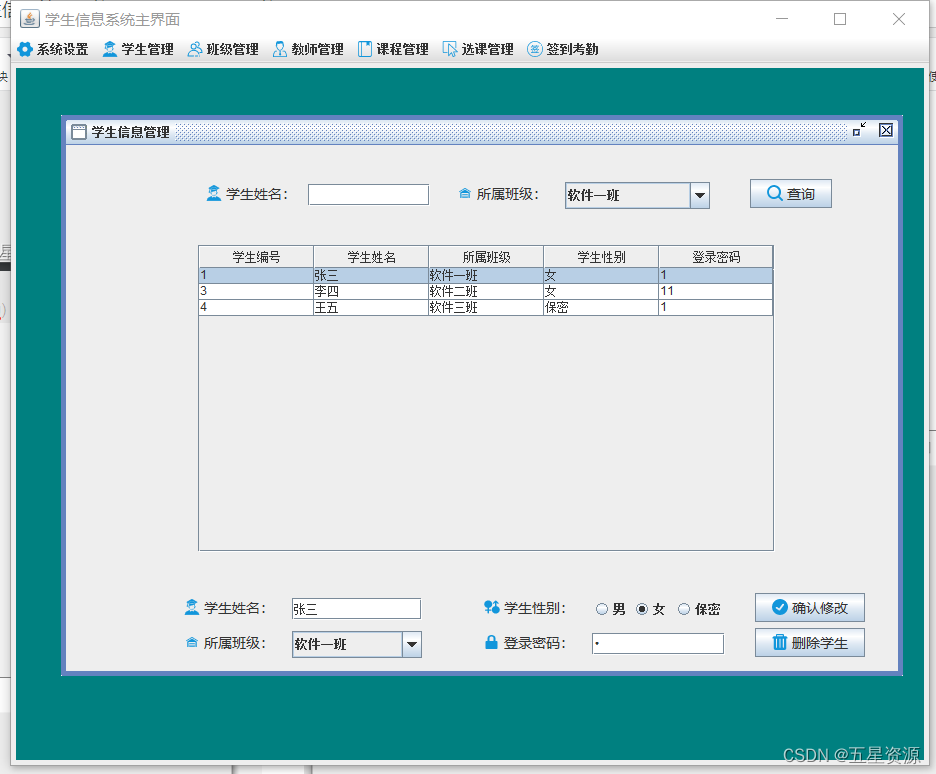
Task: Open the 教师管理 menu
Action: [x=308, y=49]
